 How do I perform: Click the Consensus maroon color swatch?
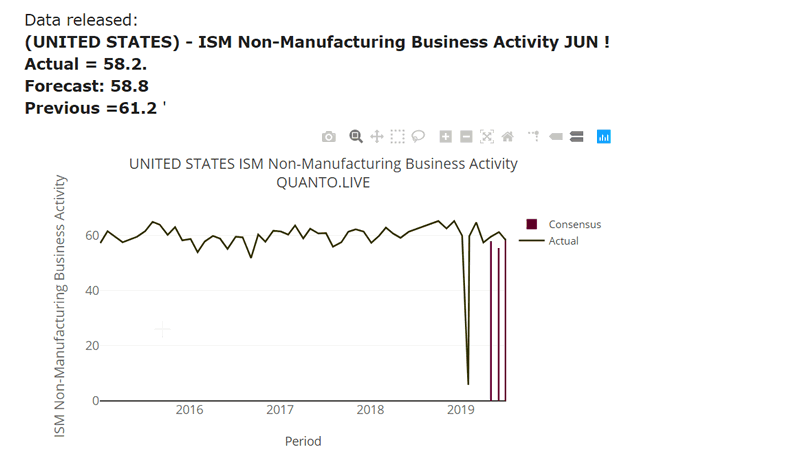(x=532, y=225)
